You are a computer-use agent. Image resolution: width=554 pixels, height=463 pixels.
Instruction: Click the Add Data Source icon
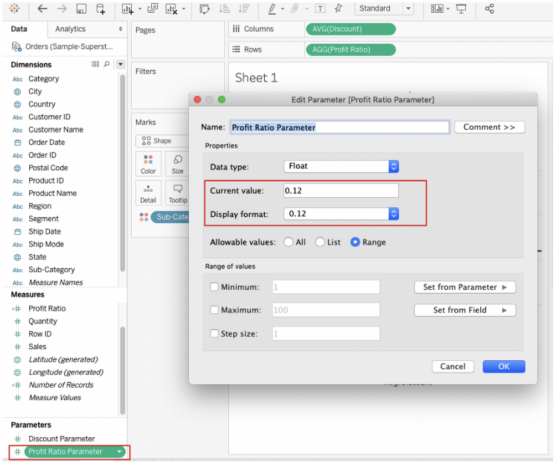[x=101, y=9]
